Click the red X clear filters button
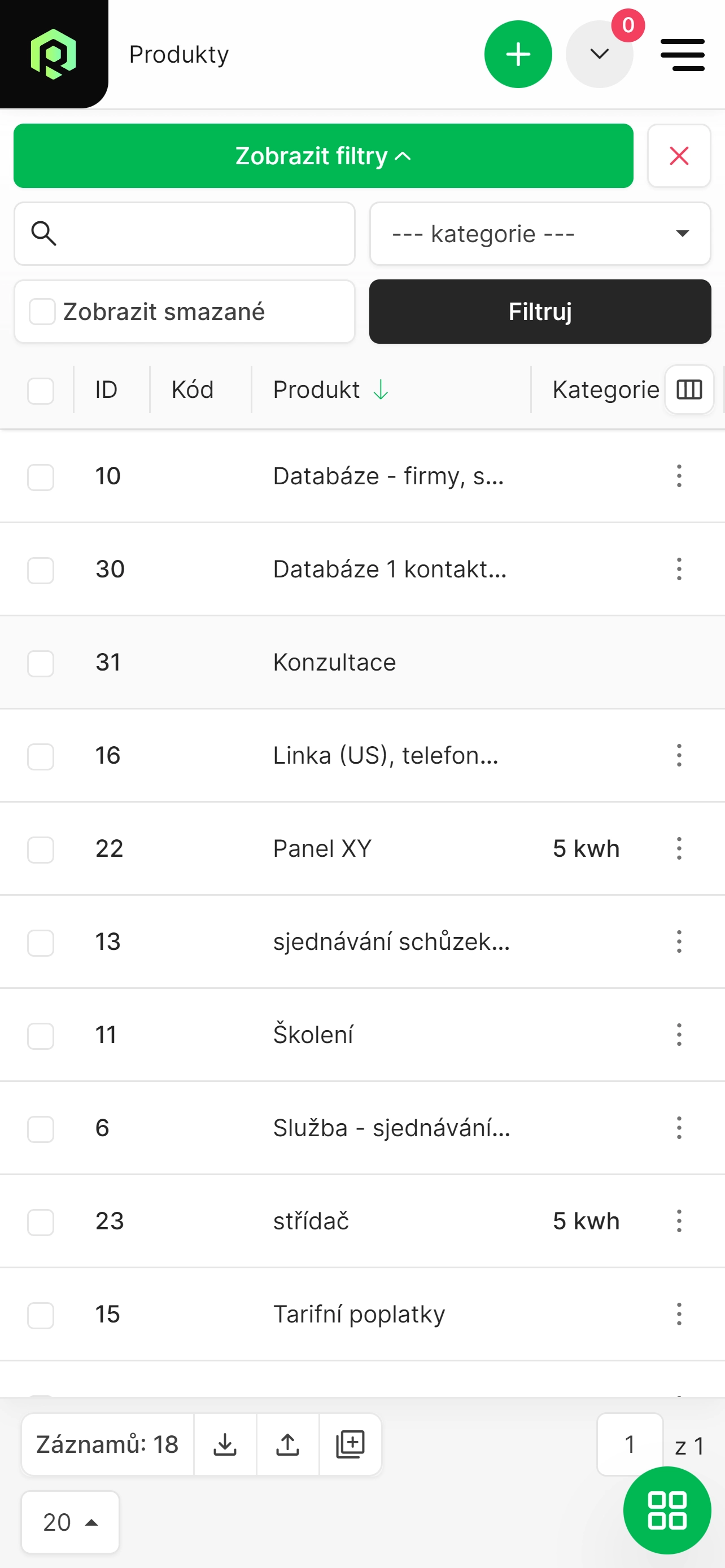 pos(679,156)
